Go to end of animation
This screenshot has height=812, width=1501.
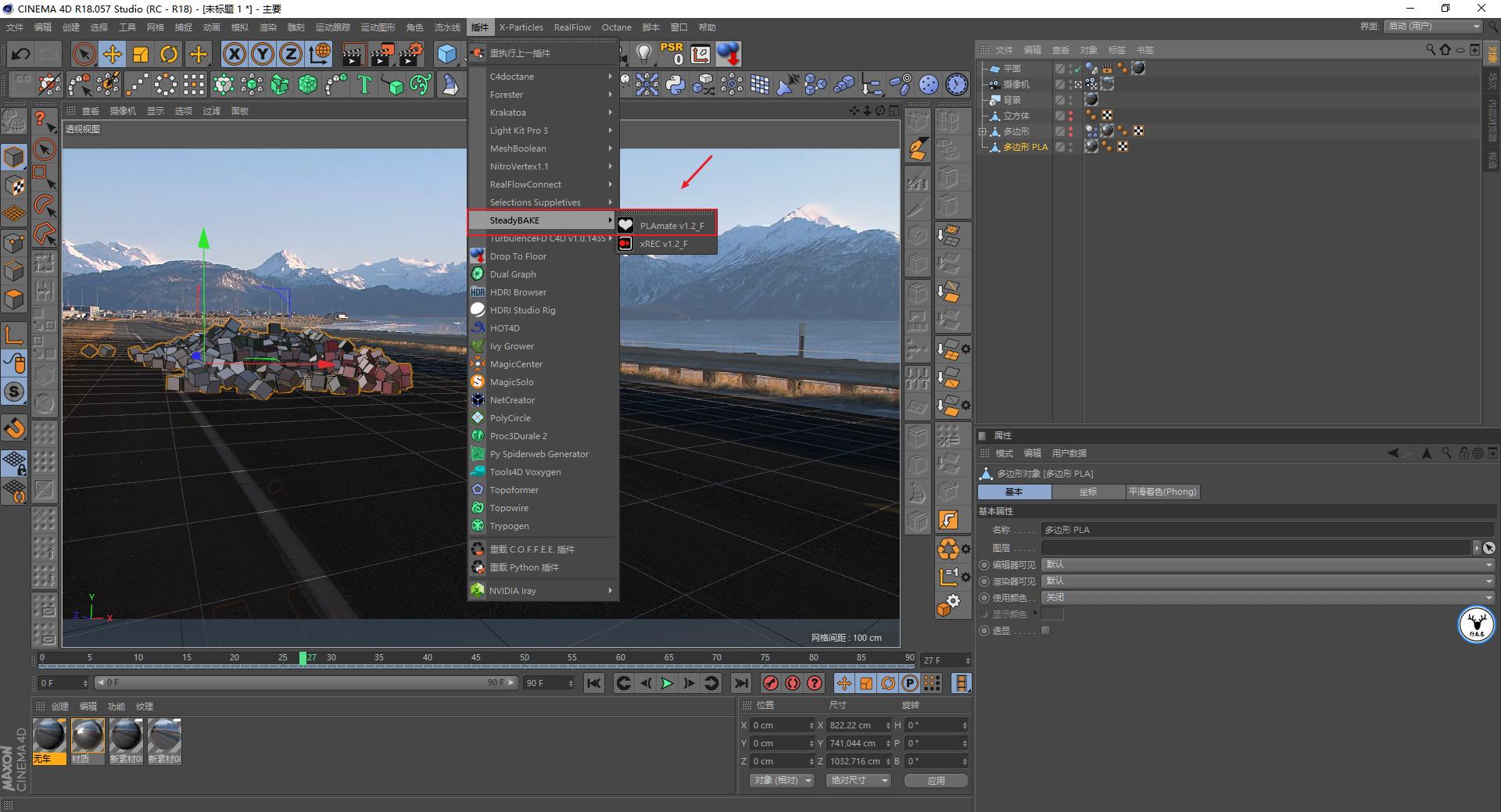pos(740,683)
